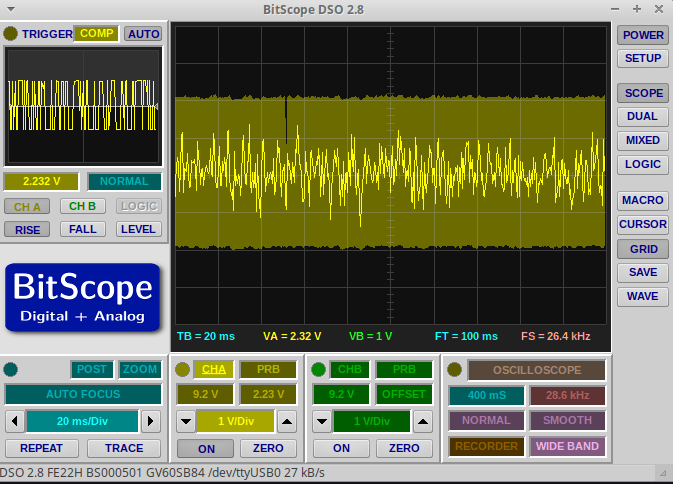Toggle the SMOOTH display option
Screen dimensions: 673x484
click(567, 420)
